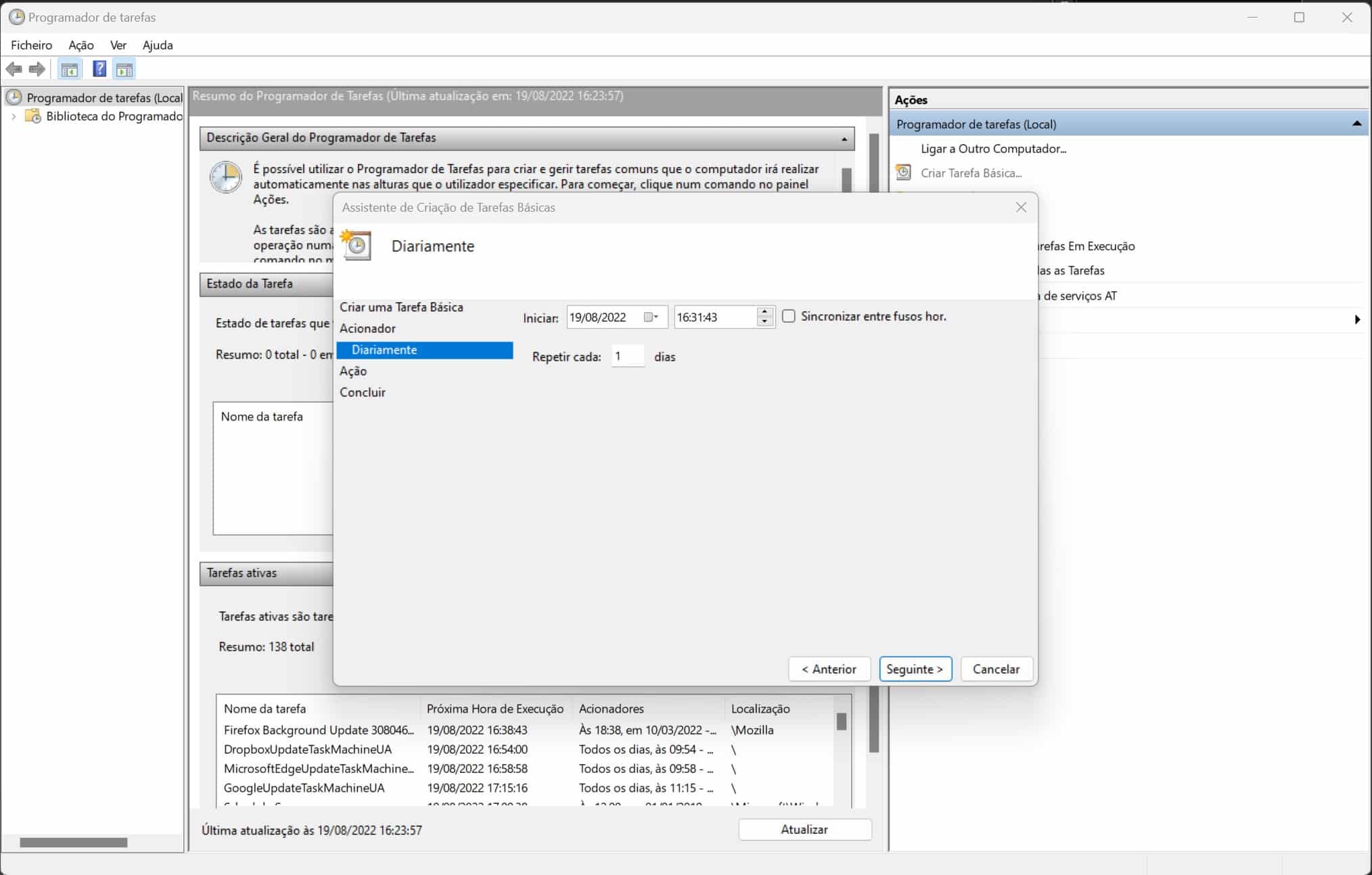Open the Ficheiro menu

click(x=31, y=45)
